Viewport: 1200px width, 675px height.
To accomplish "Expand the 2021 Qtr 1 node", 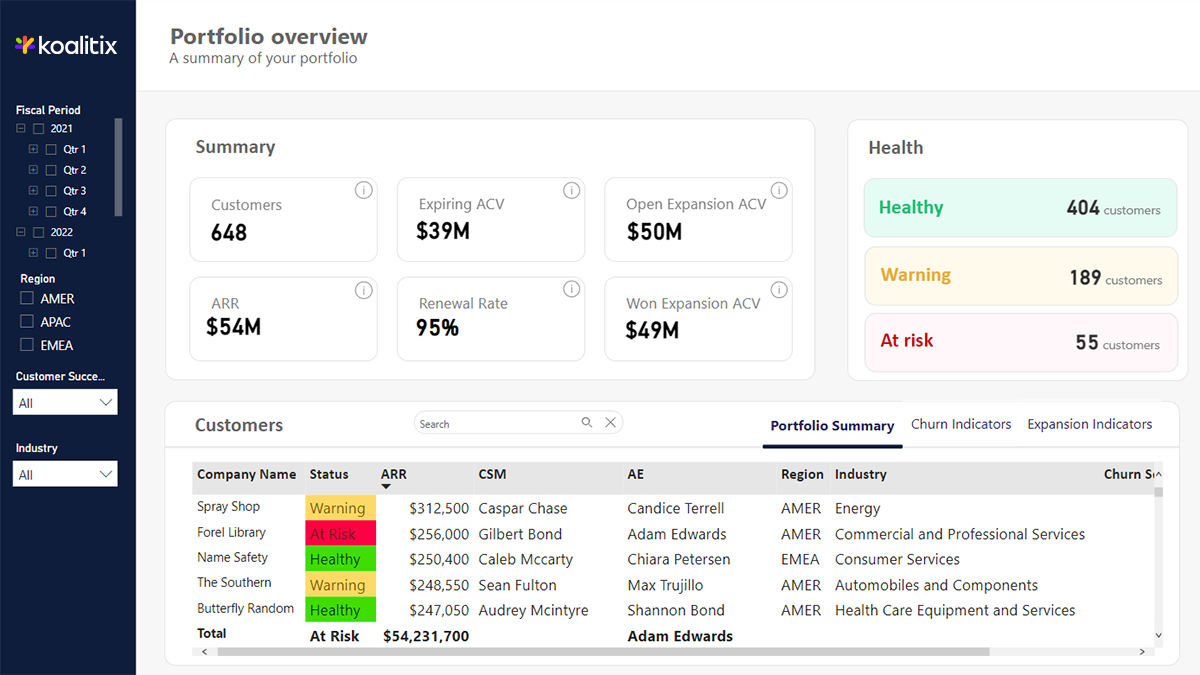I will coord(33,150).
